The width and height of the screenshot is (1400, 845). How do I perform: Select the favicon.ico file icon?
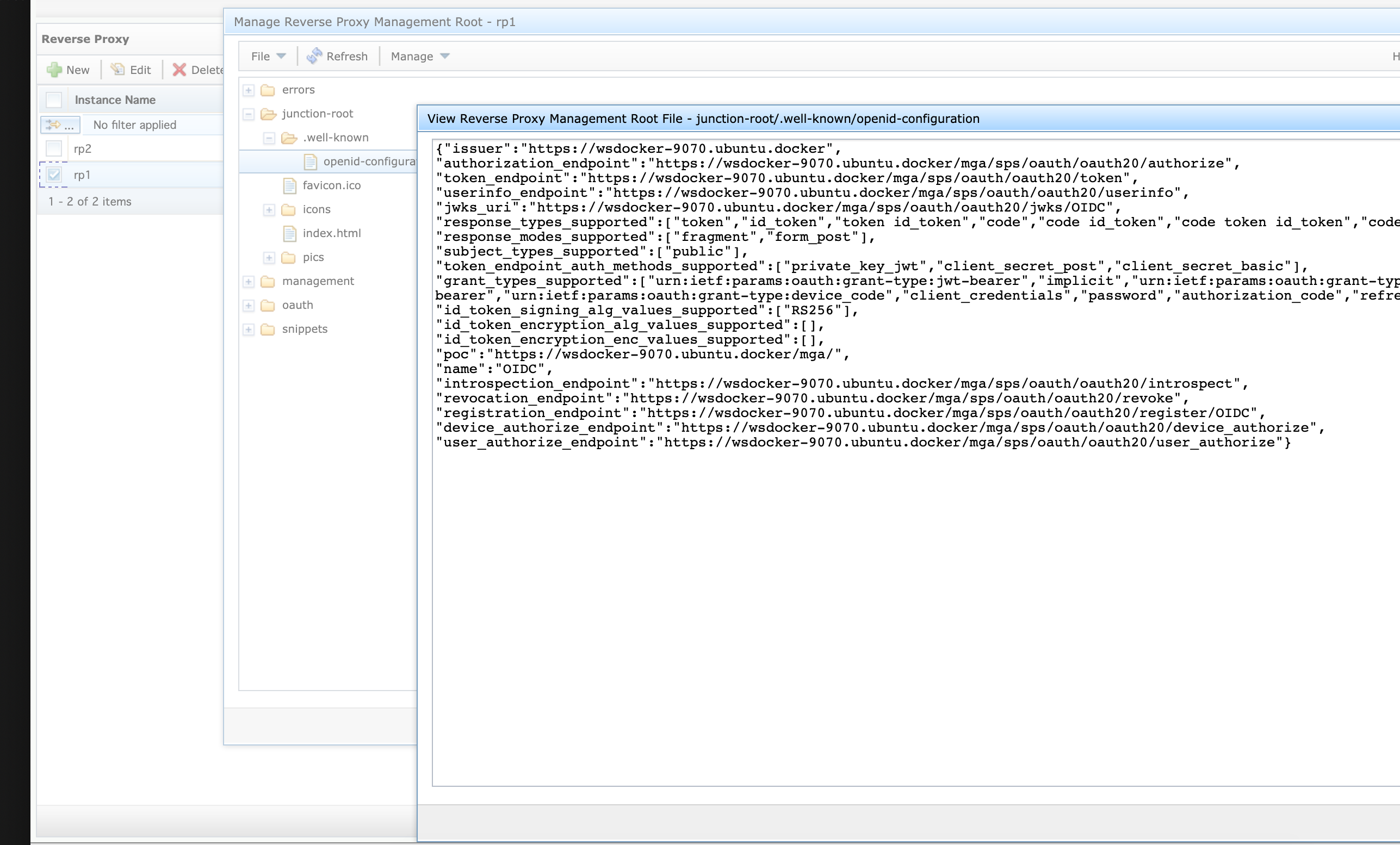click(x=290, y=186)
